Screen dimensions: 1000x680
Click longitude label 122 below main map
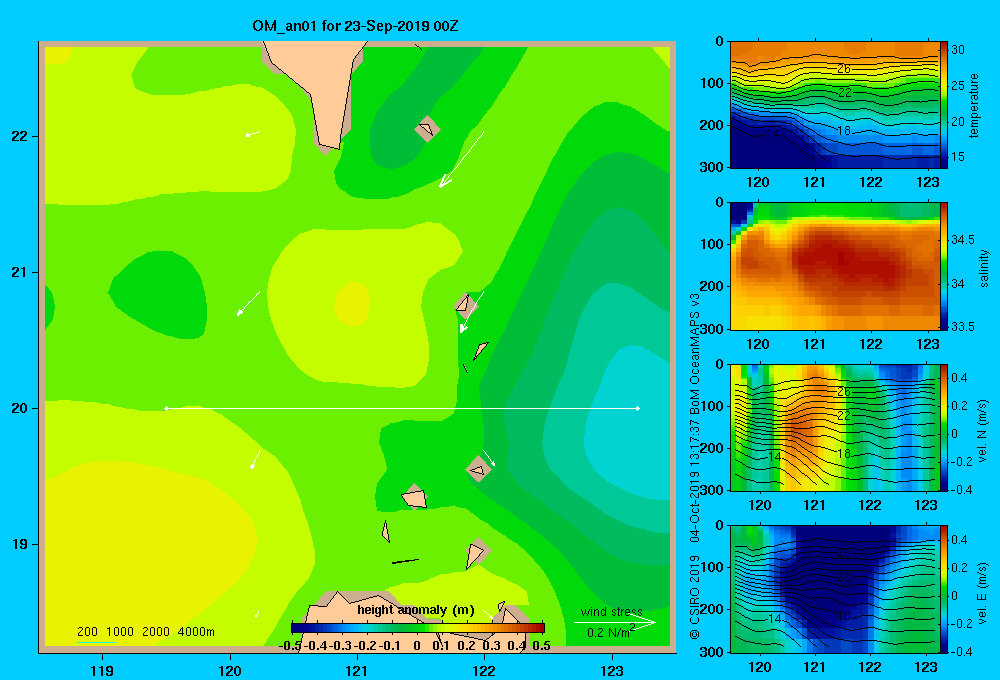[484, 671]
